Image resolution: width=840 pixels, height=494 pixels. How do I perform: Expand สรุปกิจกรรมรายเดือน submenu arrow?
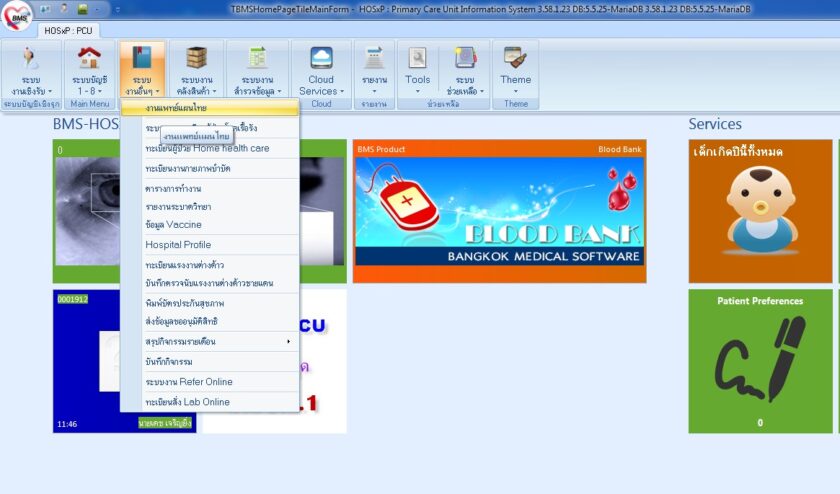point(288,341)
